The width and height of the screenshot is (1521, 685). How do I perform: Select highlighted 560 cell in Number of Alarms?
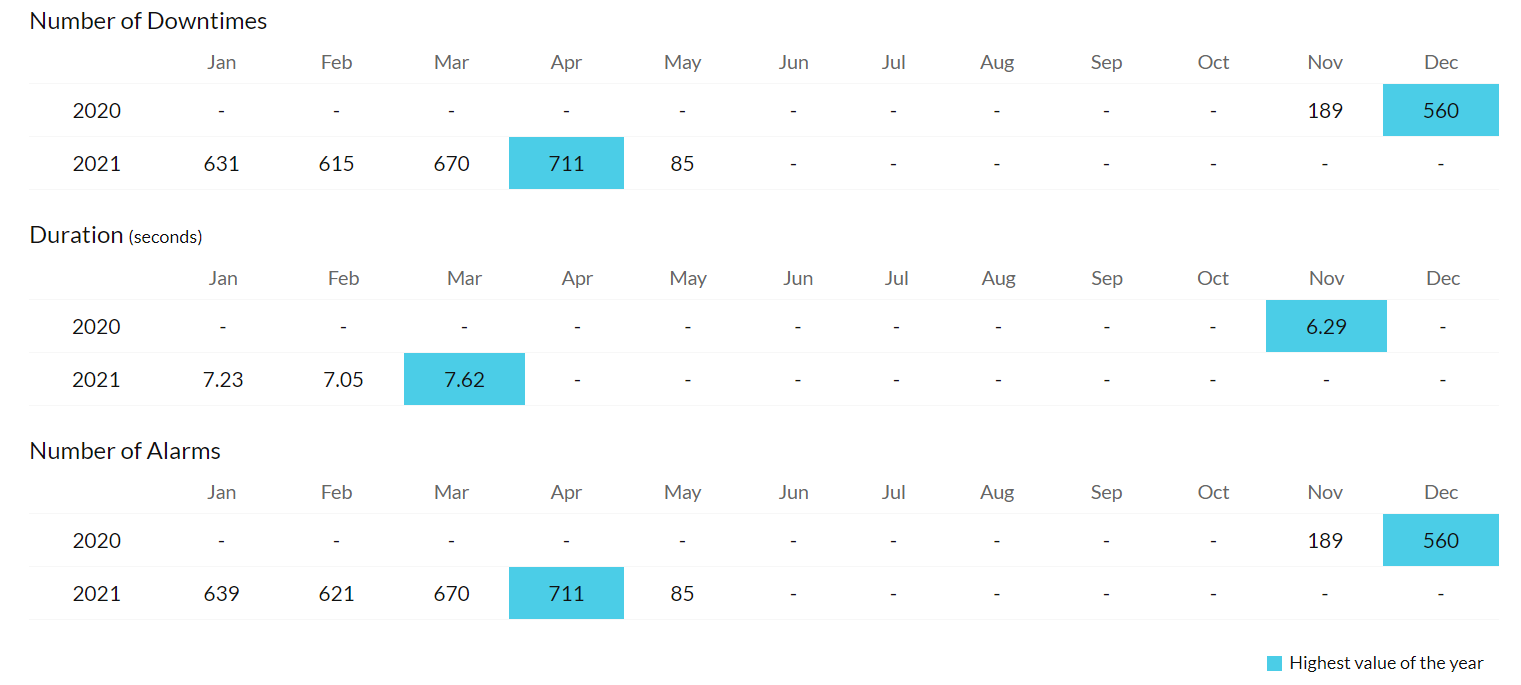pyautogui.click(x=1441, y=540)
